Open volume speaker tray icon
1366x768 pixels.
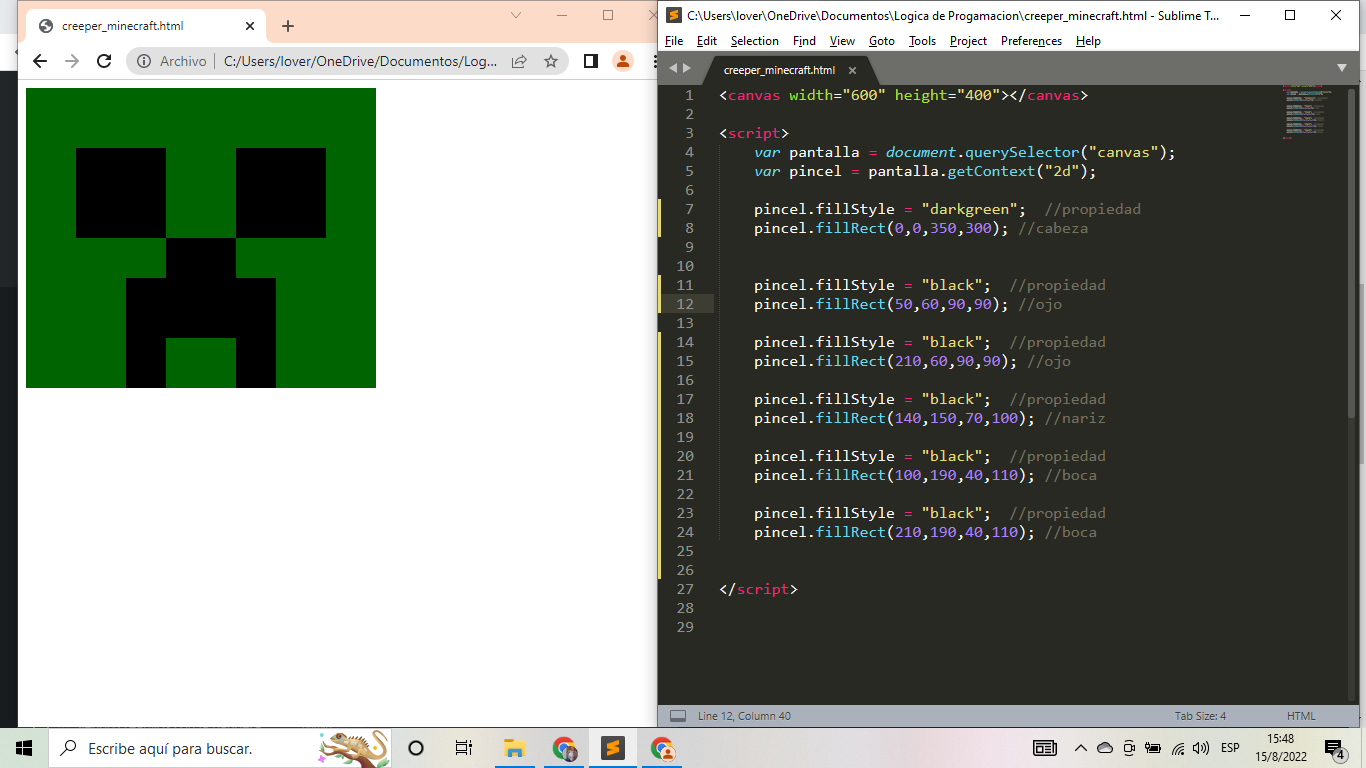pos(1201,748)
